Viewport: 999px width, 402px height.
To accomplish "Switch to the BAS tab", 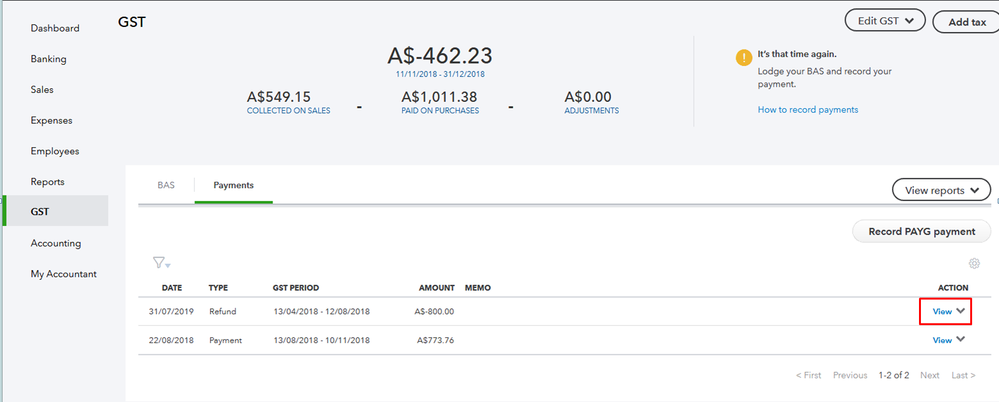I will tap(166, 185).
